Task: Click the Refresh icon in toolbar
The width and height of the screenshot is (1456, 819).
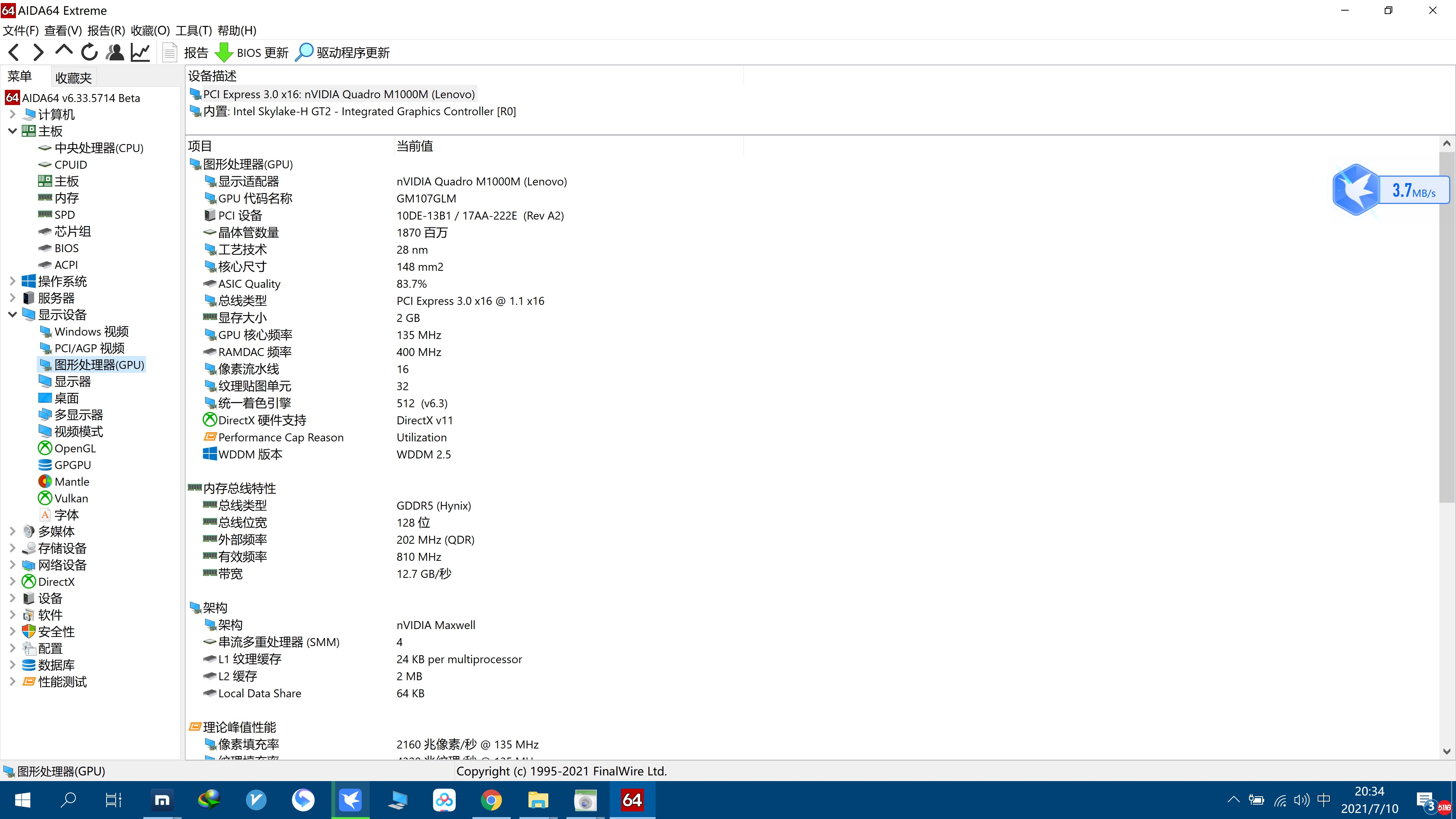Action: point(89,53)
